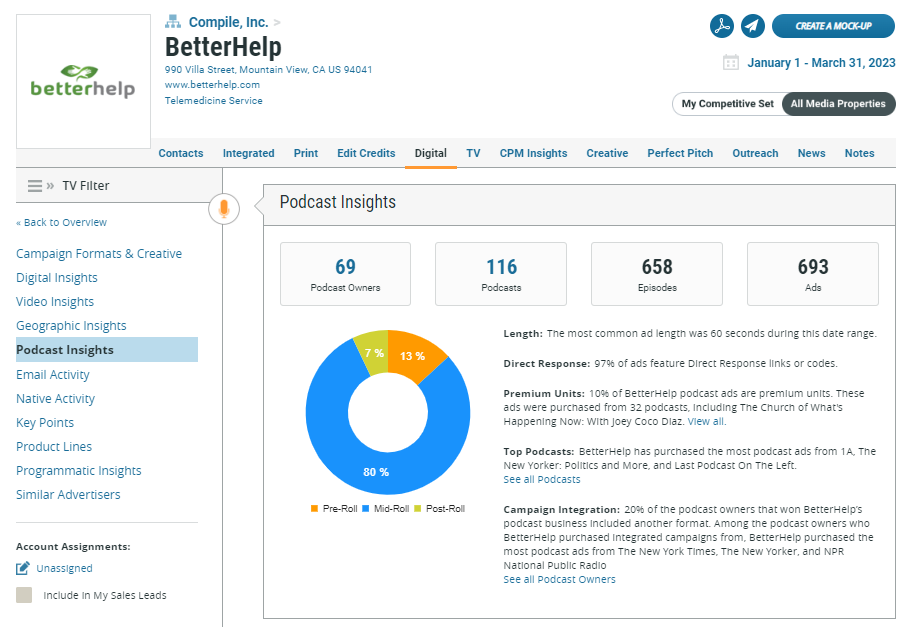
Task: Open Geographic Insights in the sidebar
Action: (x=71, y=326)
